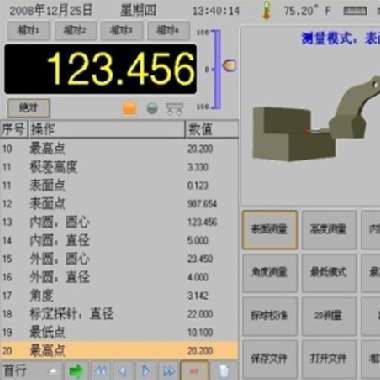Viewport: 380px width, 380px height.
Task: Select the 相对2 reference tab
Action: (x=75, y=31)
